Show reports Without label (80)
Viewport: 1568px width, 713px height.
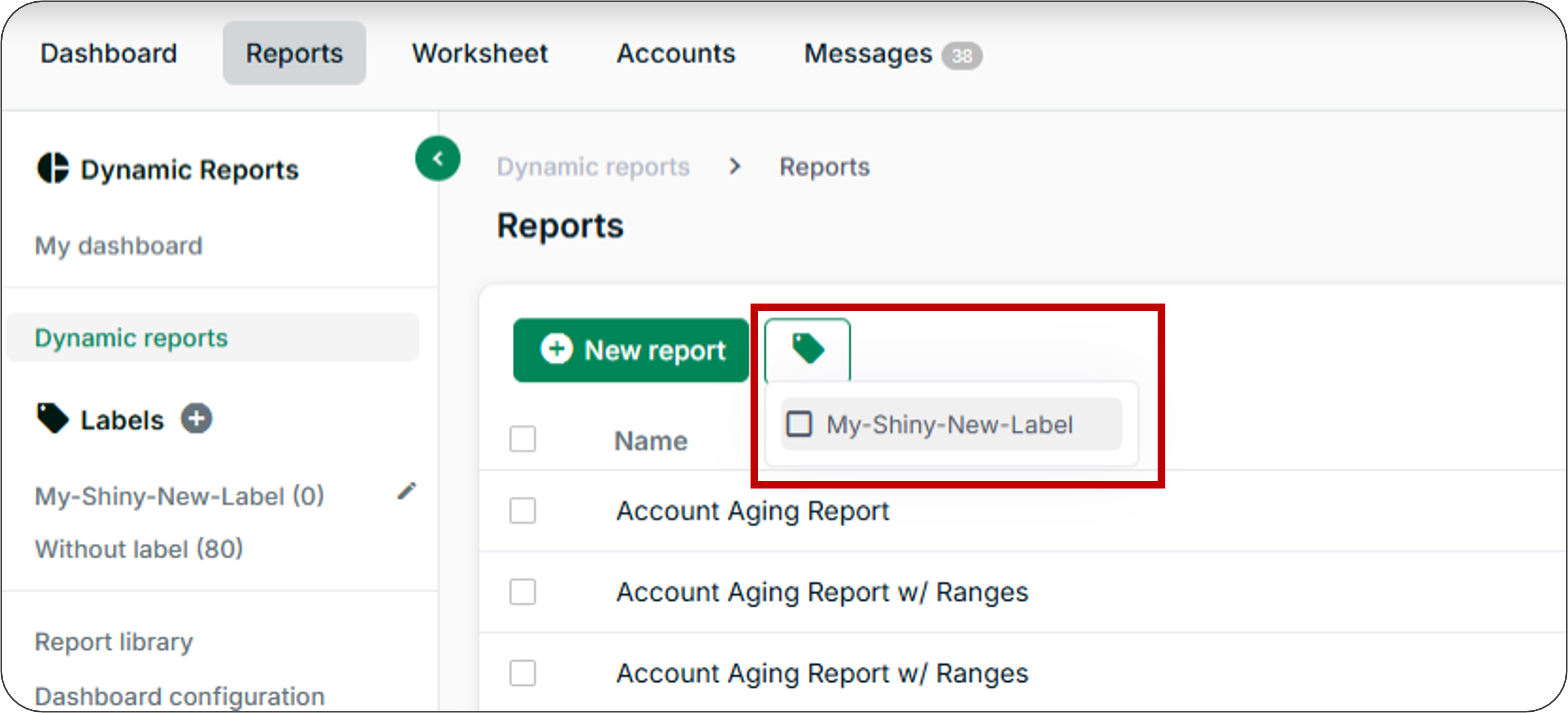139,548
